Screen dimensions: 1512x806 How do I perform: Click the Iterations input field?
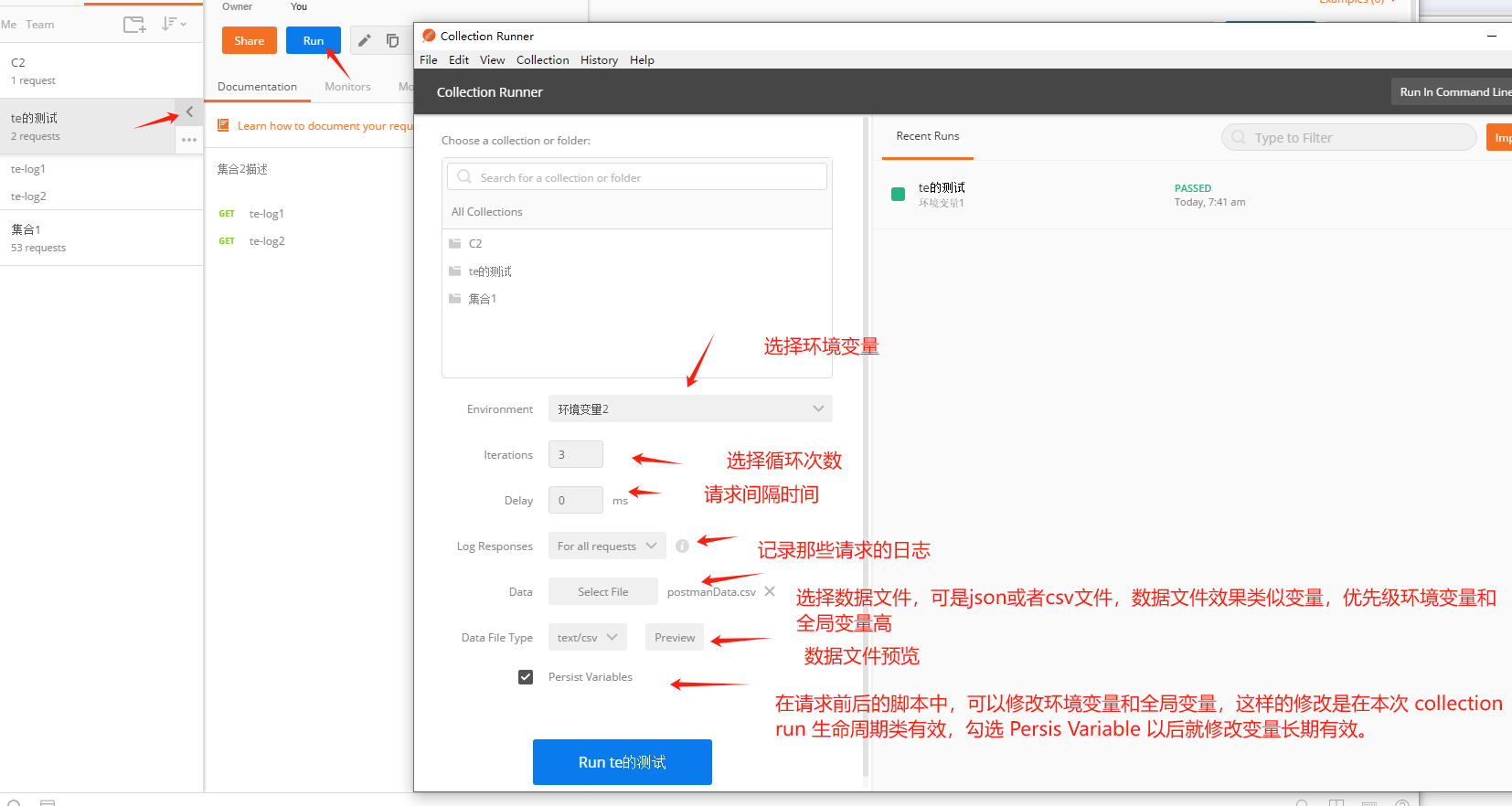click(576, 454)
